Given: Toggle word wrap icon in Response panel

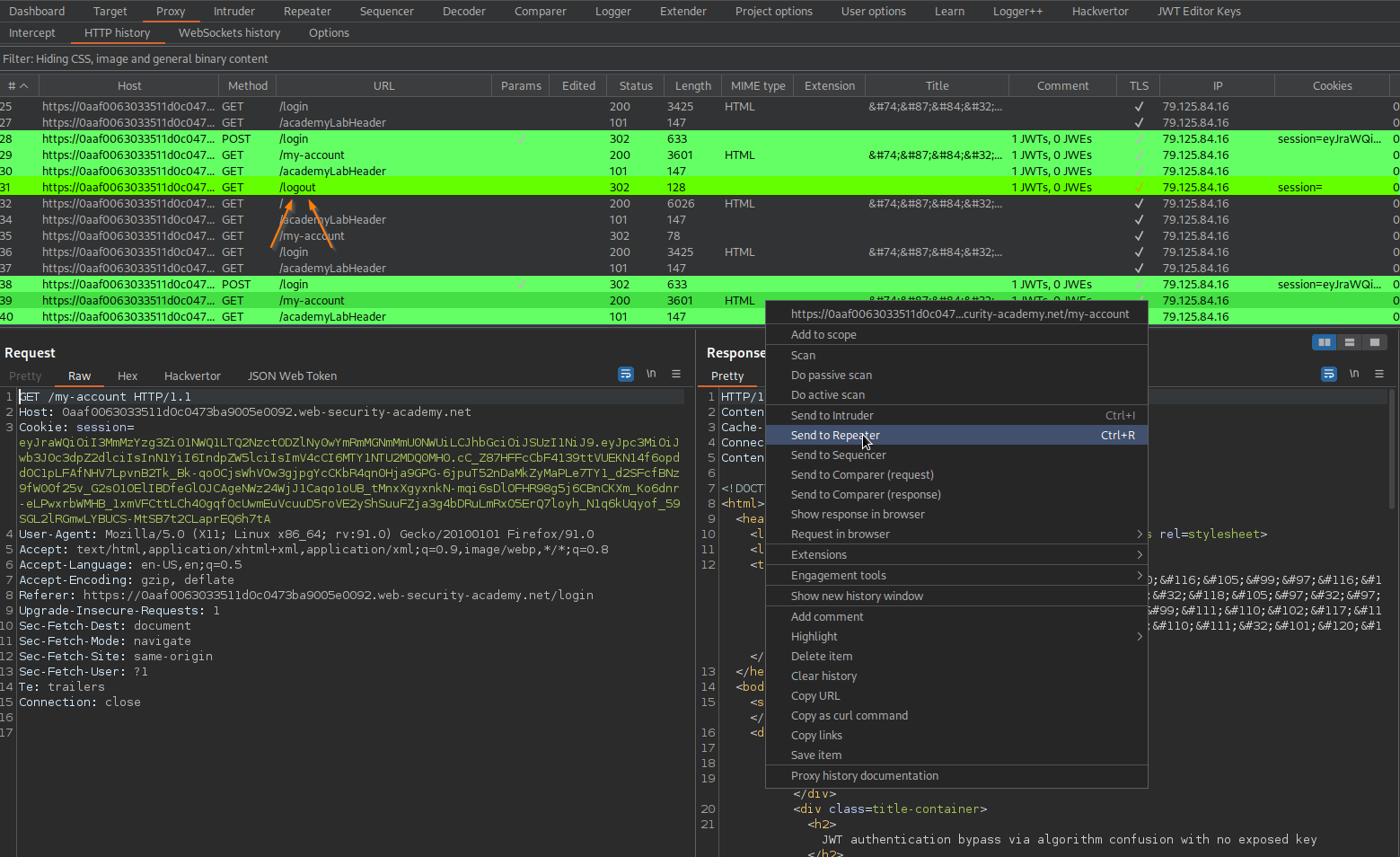Looking at the screenshot, I should [x=1329, y=374].
